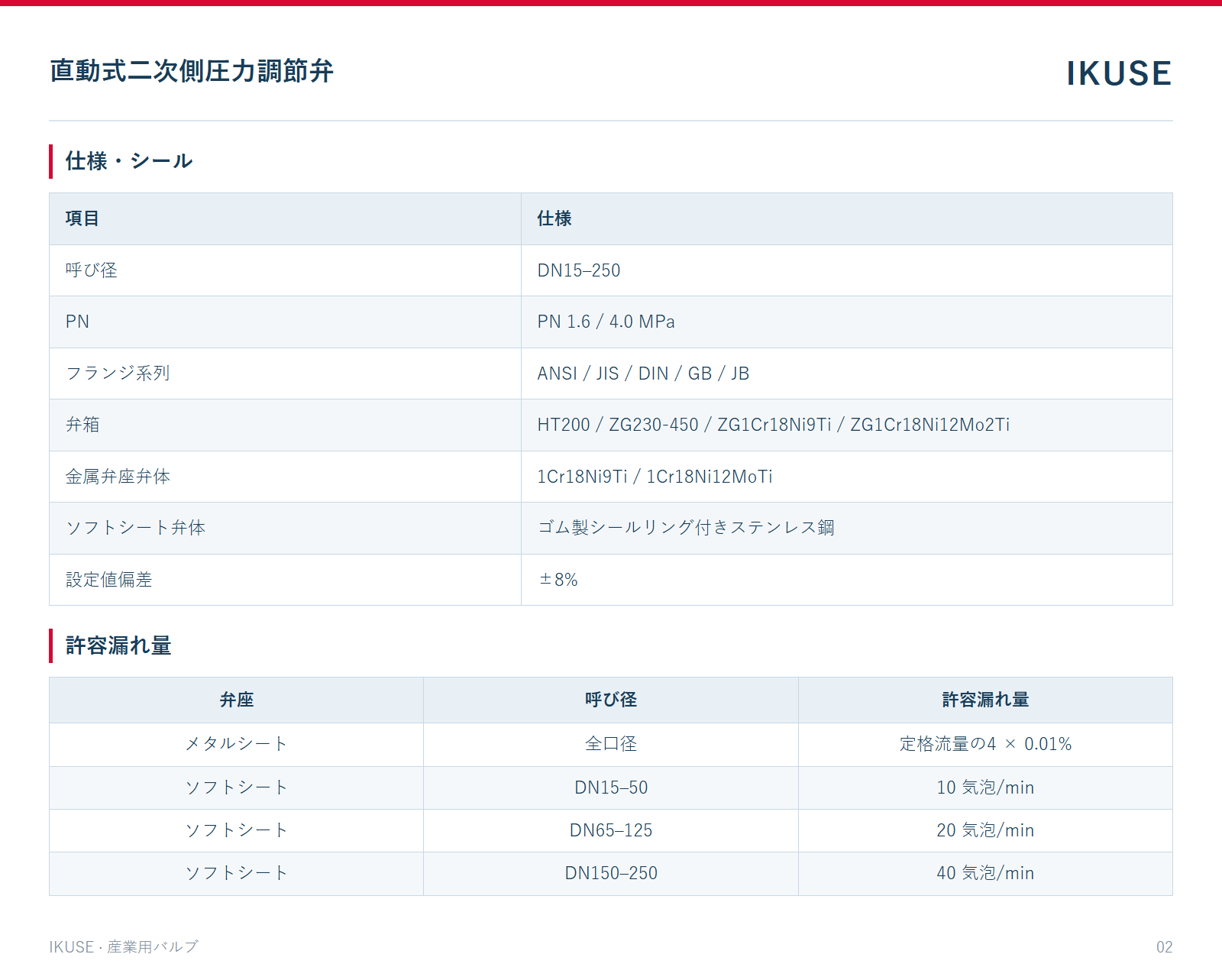Image resolution: width=1222 pixels, height=980 pixels.
Task: Select the ±8% value
Action: (558, 580)
